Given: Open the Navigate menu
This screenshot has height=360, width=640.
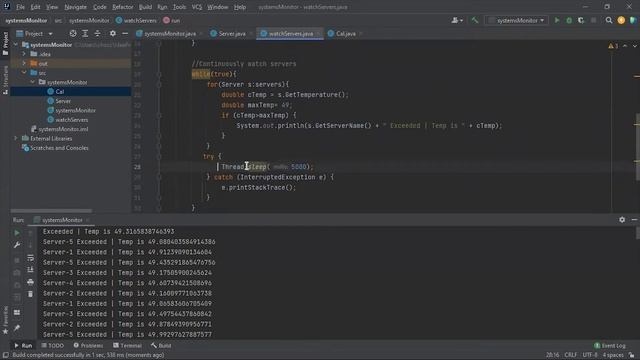Looking at the screenshot, I should pyautogui.click(x=76, y=7).
